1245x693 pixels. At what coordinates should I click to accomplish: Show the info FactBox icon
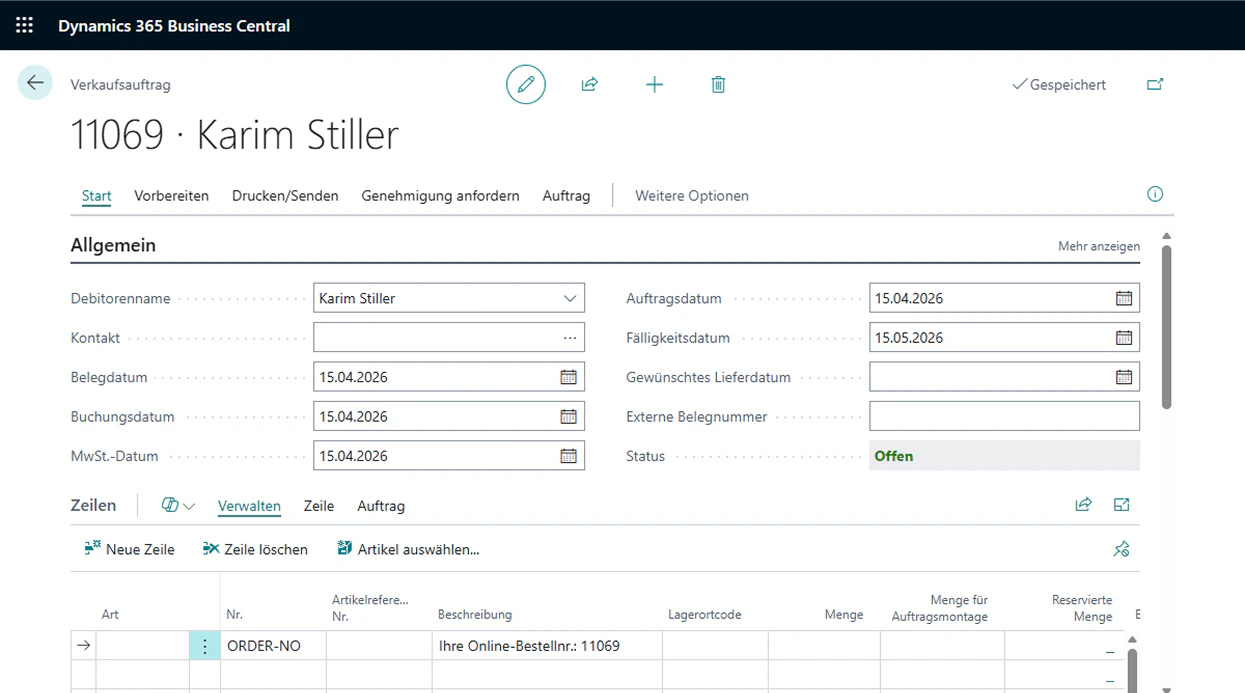click(1155, 194)
